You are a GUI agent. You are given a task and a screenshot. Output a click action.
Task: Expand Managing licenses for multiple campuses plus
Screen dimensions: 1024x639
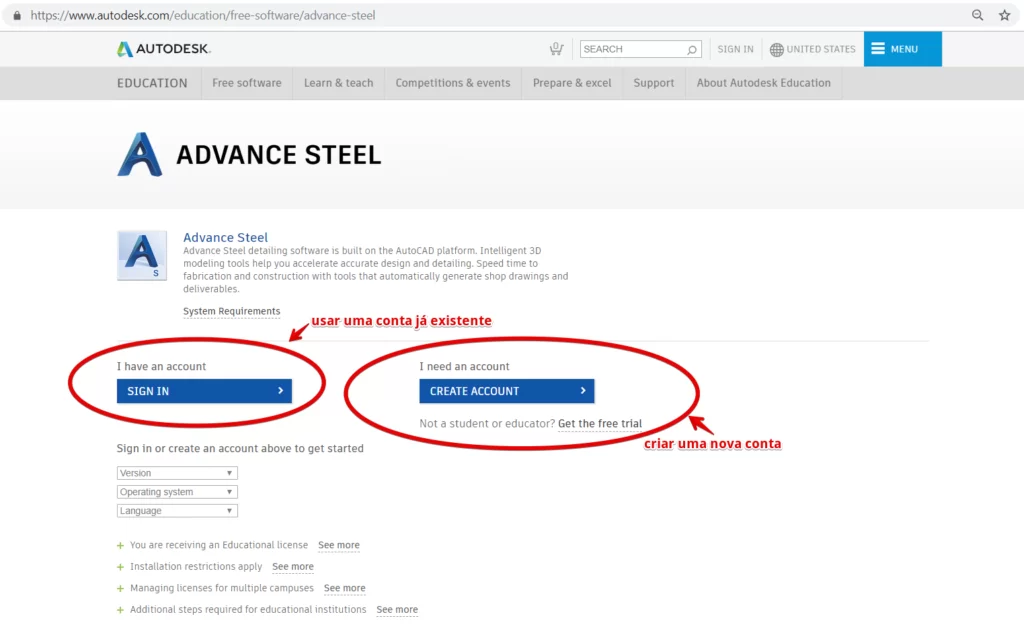(x=120, y=589)
